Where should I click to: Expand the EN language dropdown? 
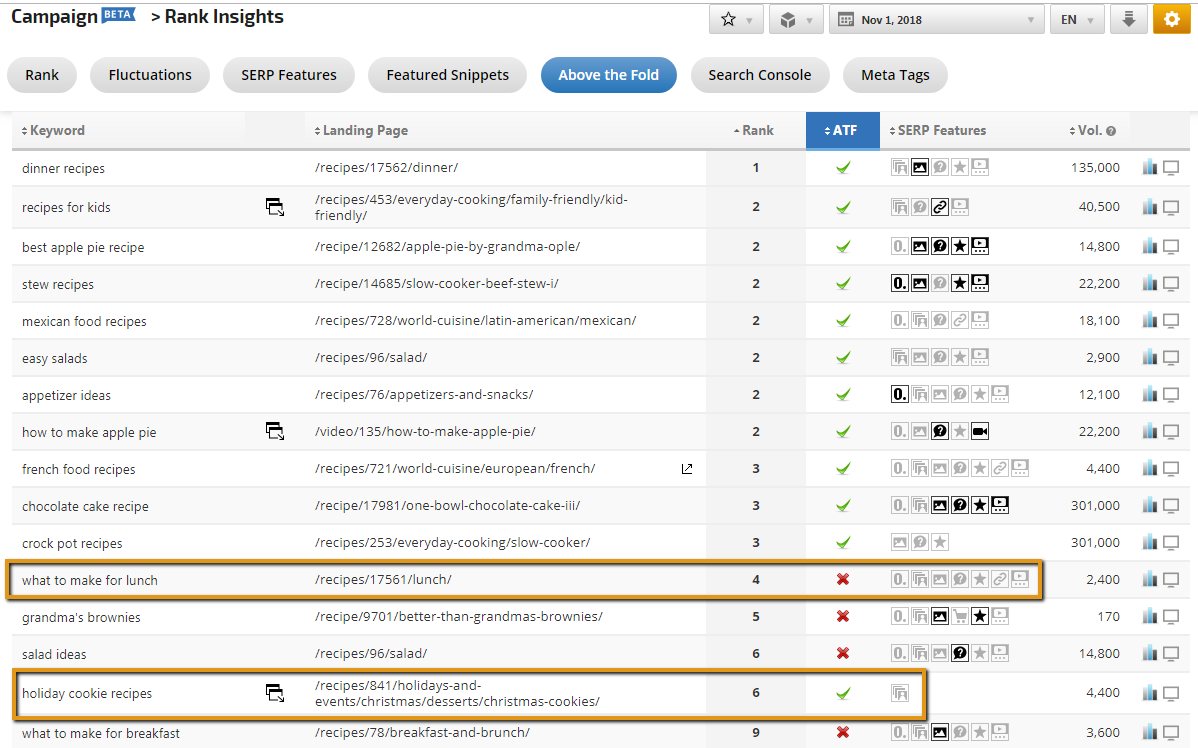1076,20
